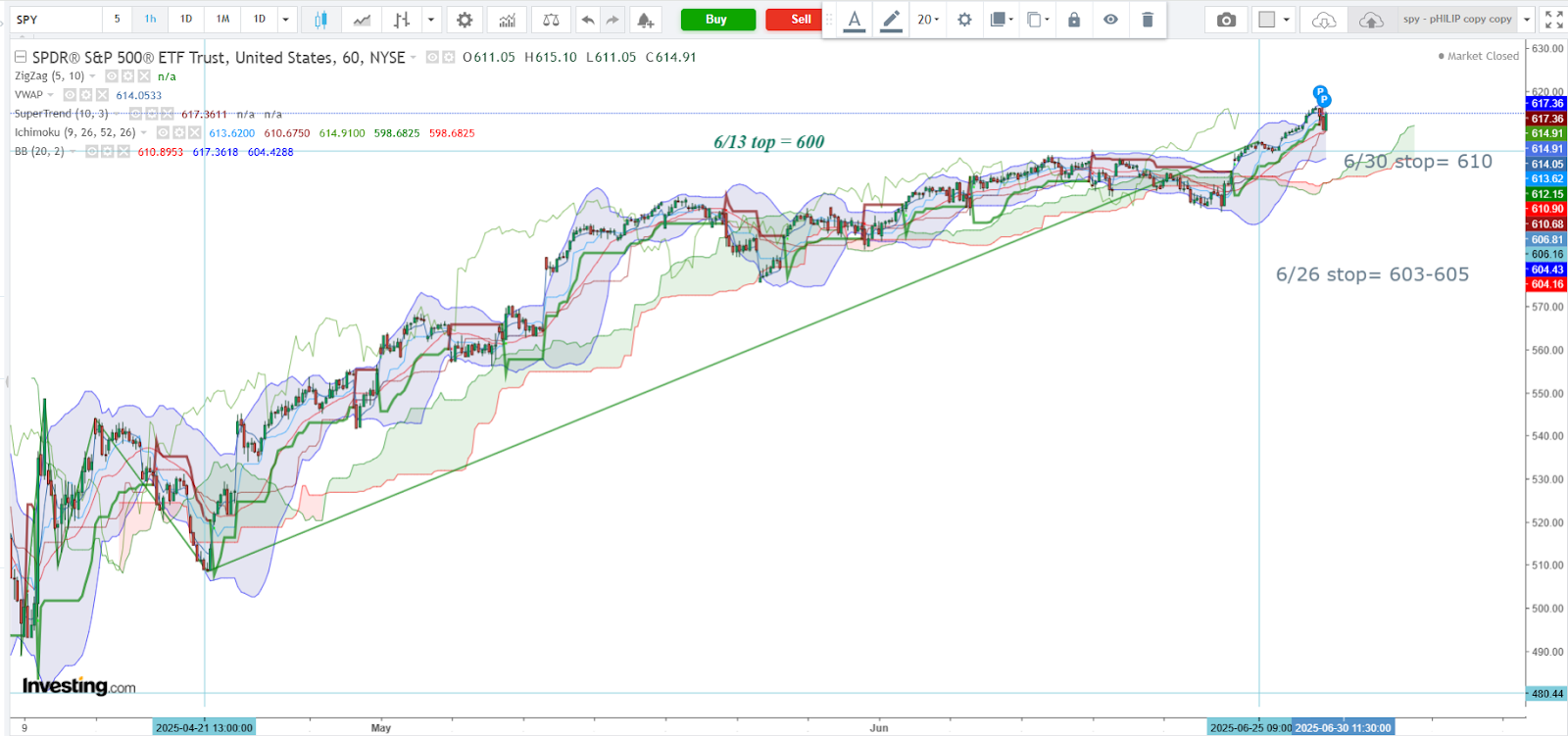This screenshot has height=736, width=1568.
Task: Remove the Ichimoku indicator
Action: pos(195,132)
